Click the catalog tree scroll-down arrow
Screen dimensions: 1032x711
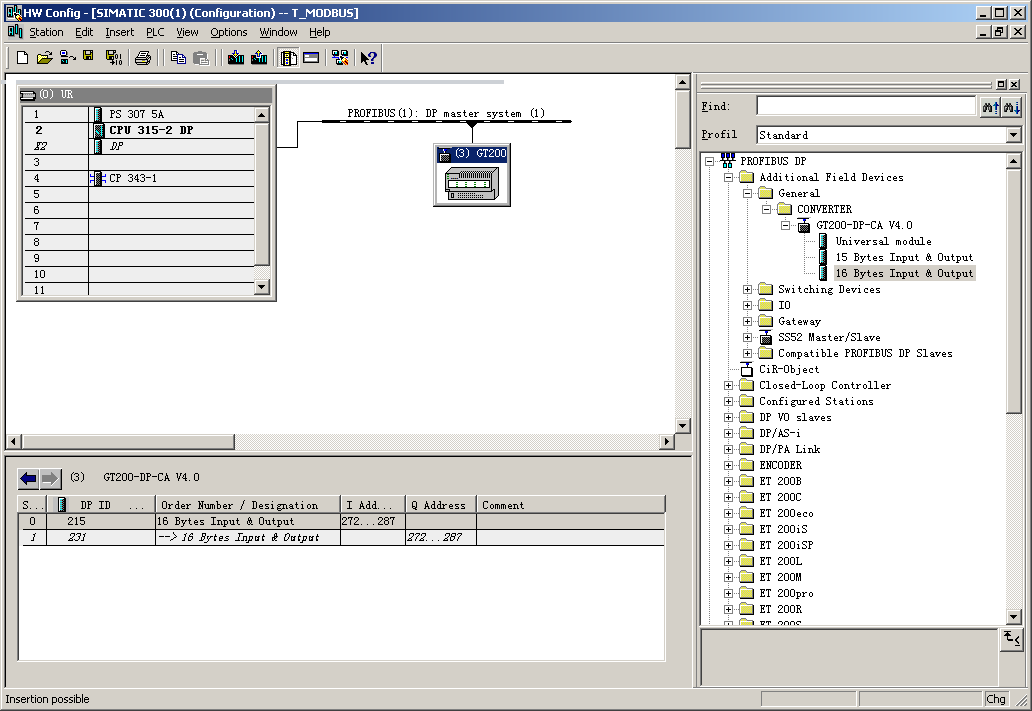(x=1014, y=617)
